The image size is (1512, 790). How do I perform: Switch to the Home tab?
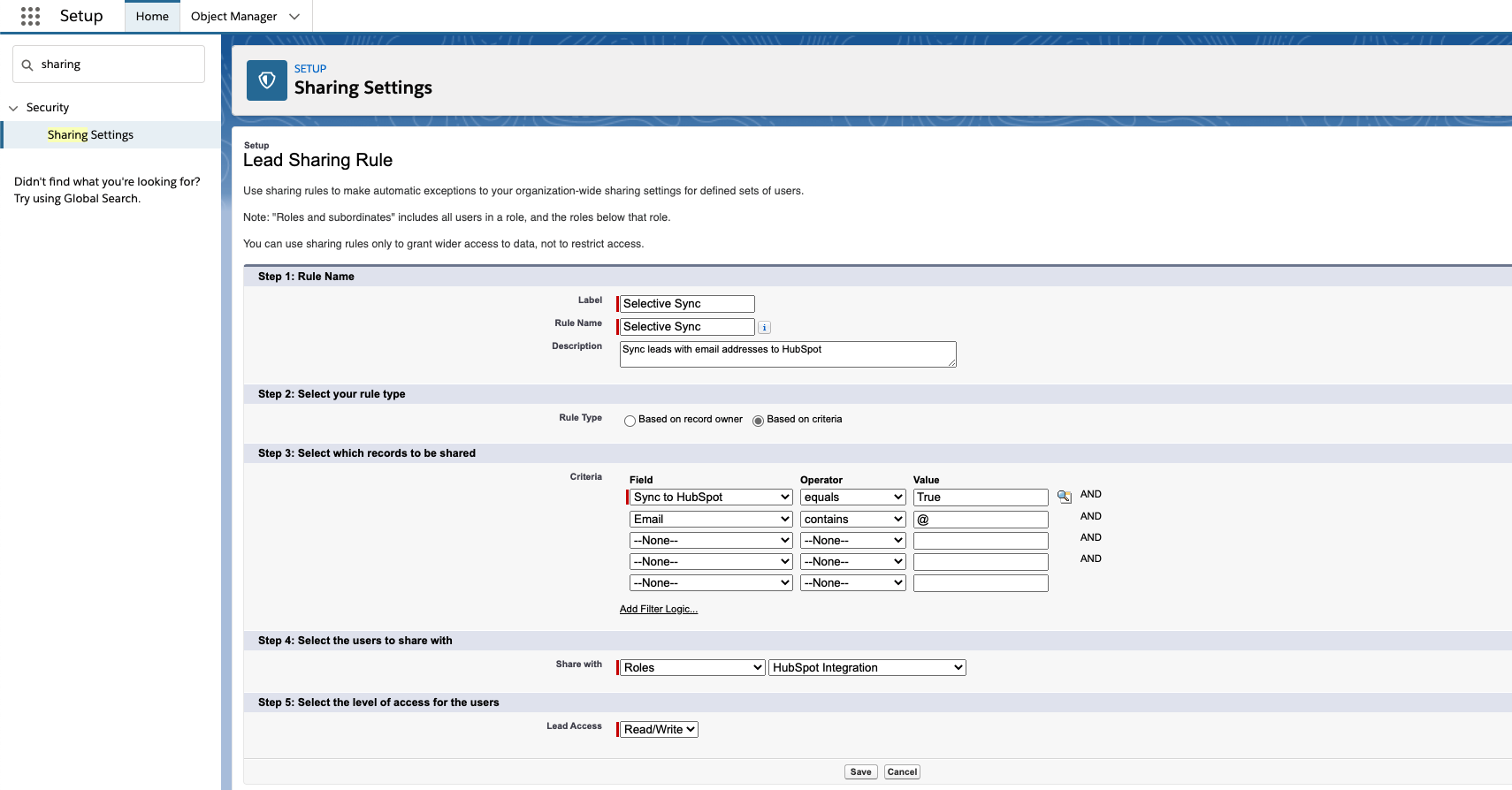click(152, 16)
